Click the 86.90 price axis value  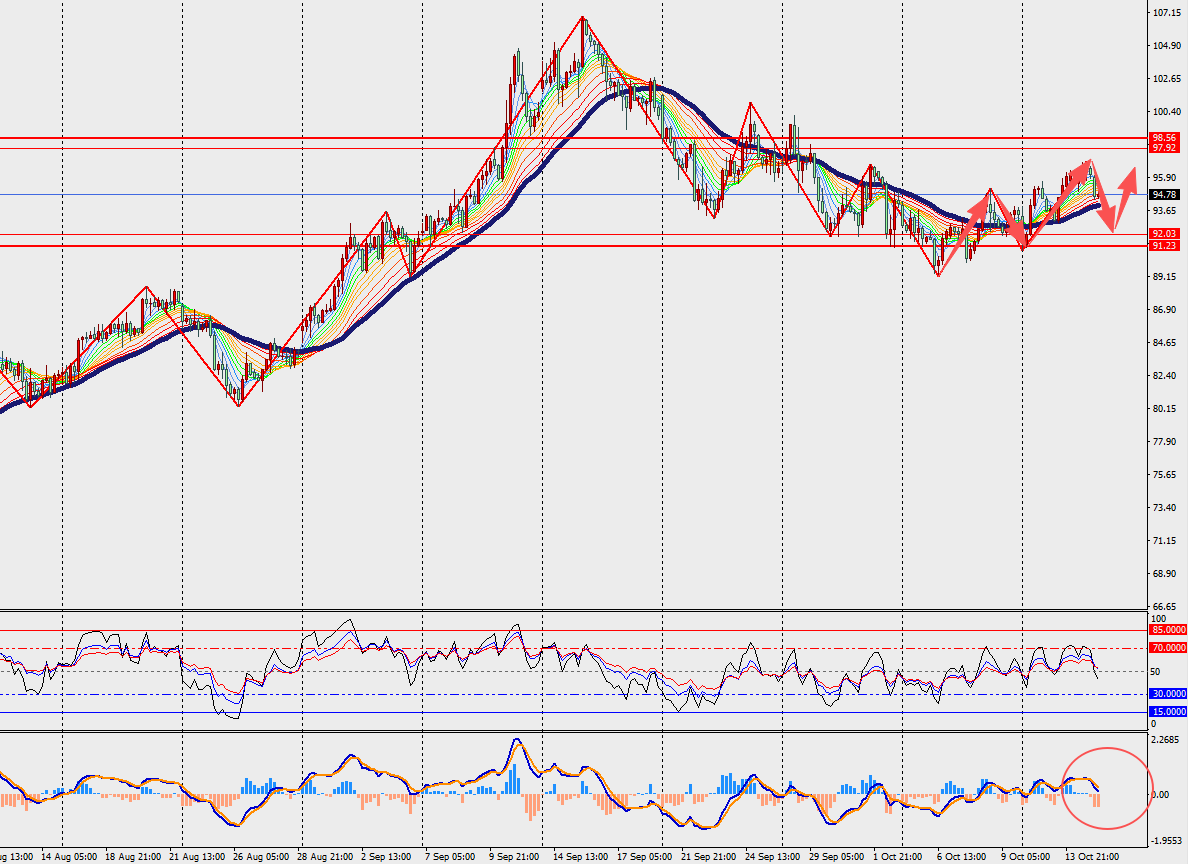tap(1165, 309)
